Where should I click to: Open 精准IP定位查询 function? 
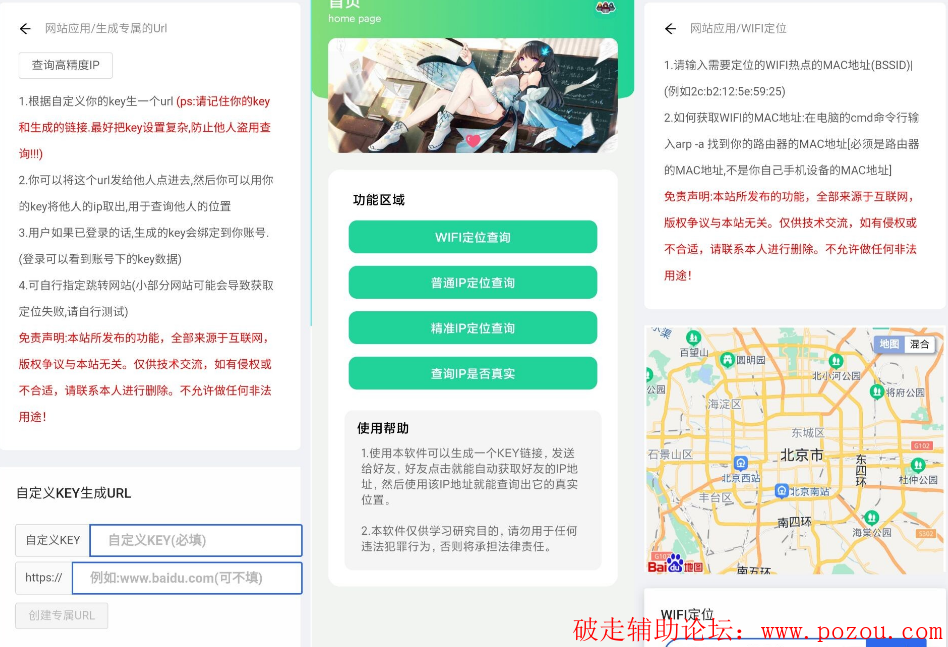472,328
